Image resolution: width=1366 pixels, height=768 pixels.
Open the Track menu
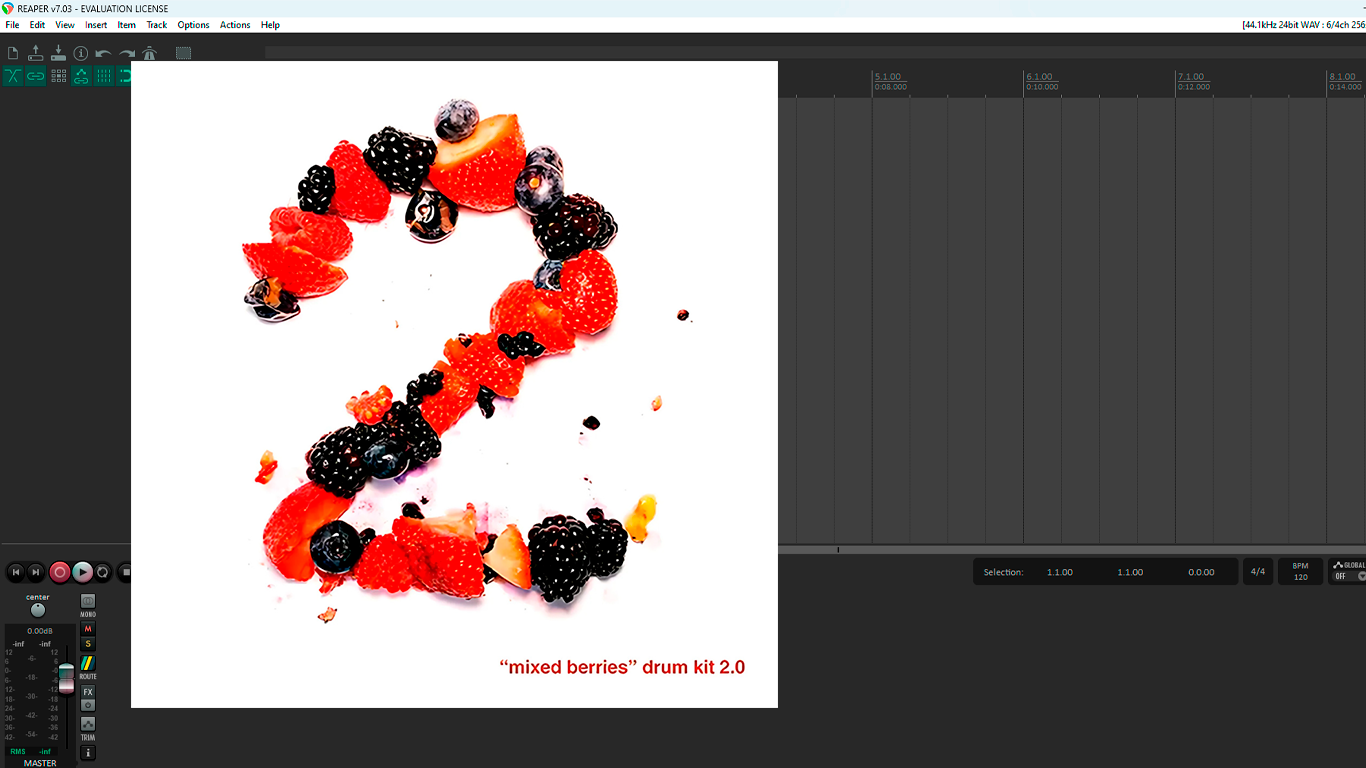(157, 25)
